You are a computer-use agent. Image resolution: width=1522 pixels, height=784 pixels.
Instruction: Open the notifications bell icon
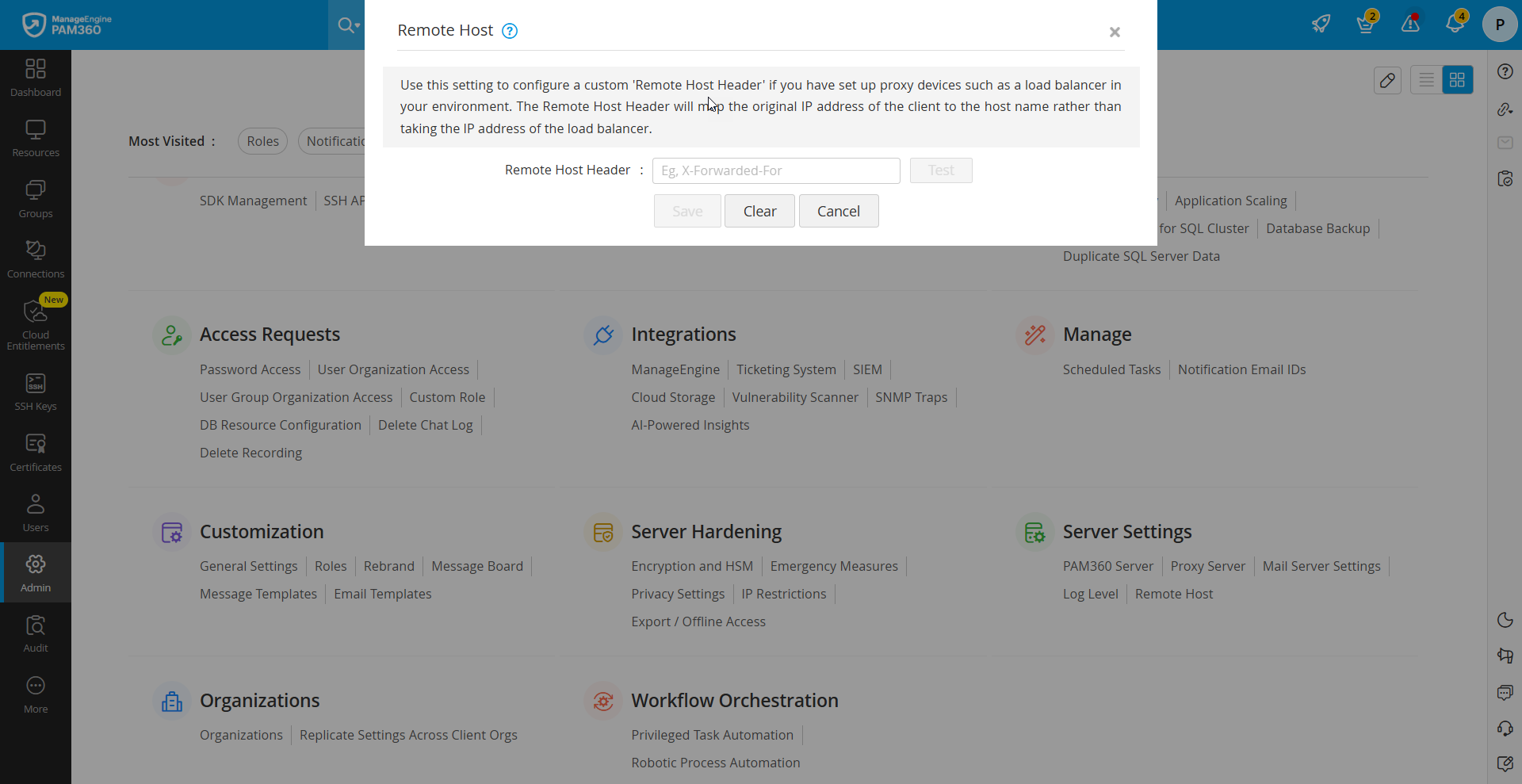(x=1455, y=23)
